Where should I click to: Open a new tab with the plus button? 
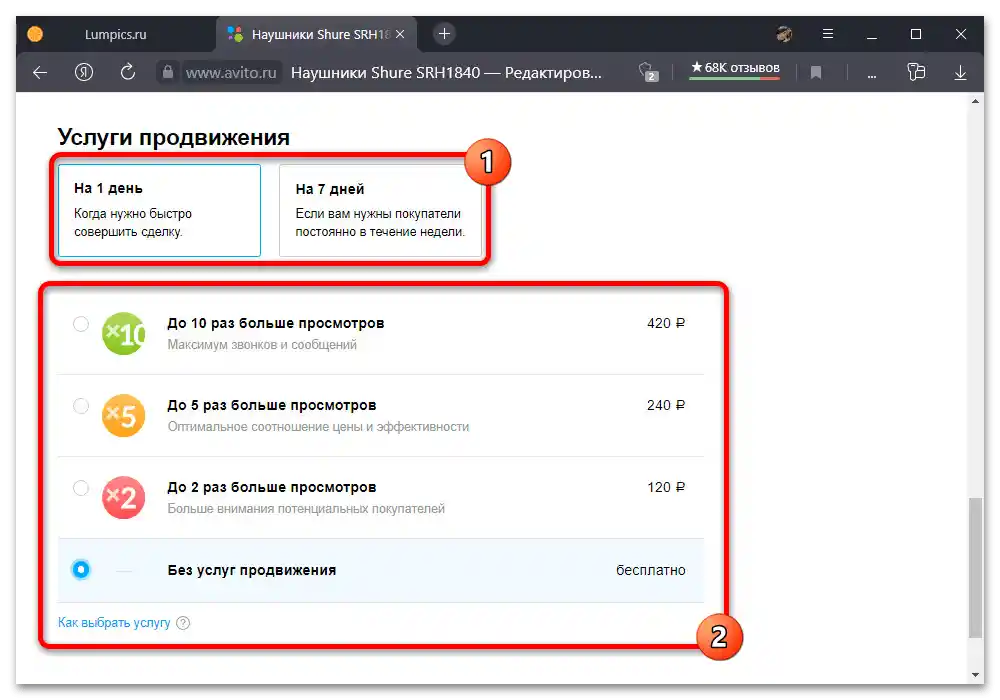[x=445, y=34]
